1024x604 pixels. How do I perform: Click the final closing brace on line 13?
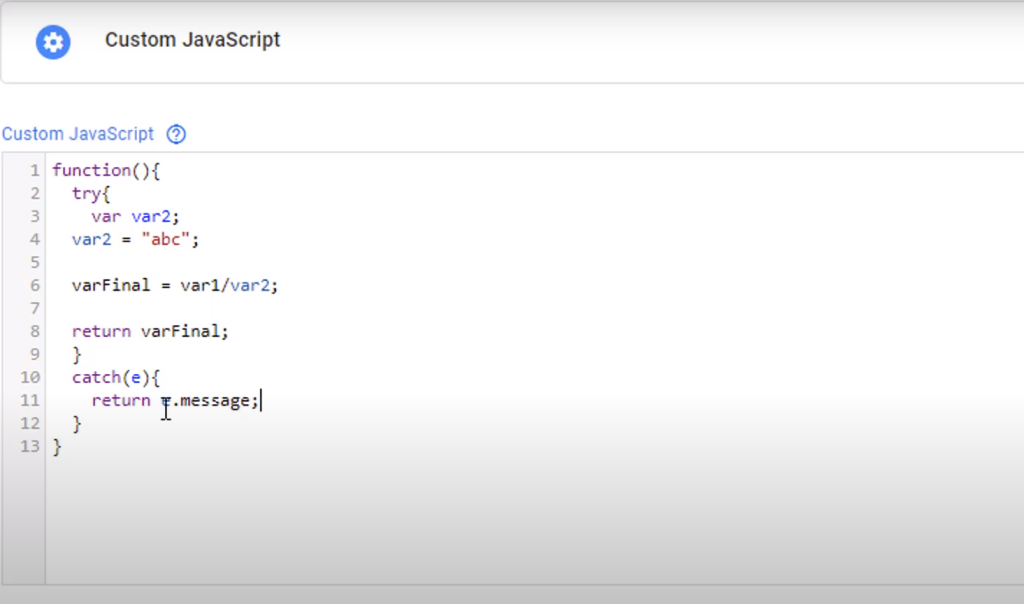(x=57, y=446)
